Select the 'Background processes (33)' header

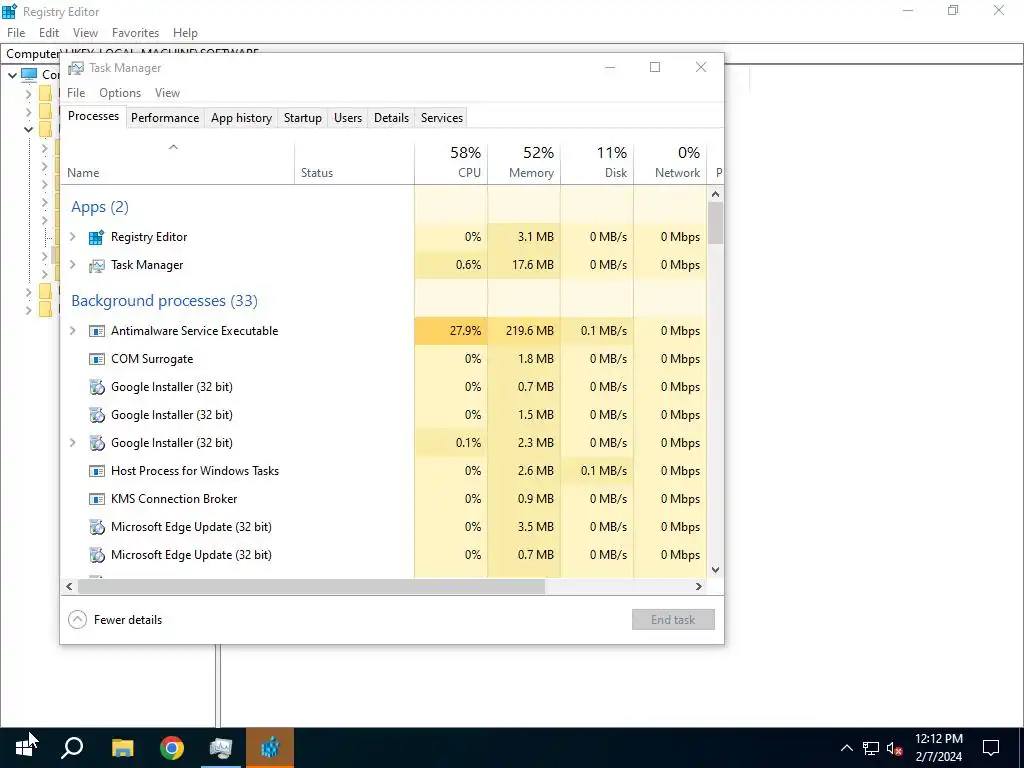165,301
